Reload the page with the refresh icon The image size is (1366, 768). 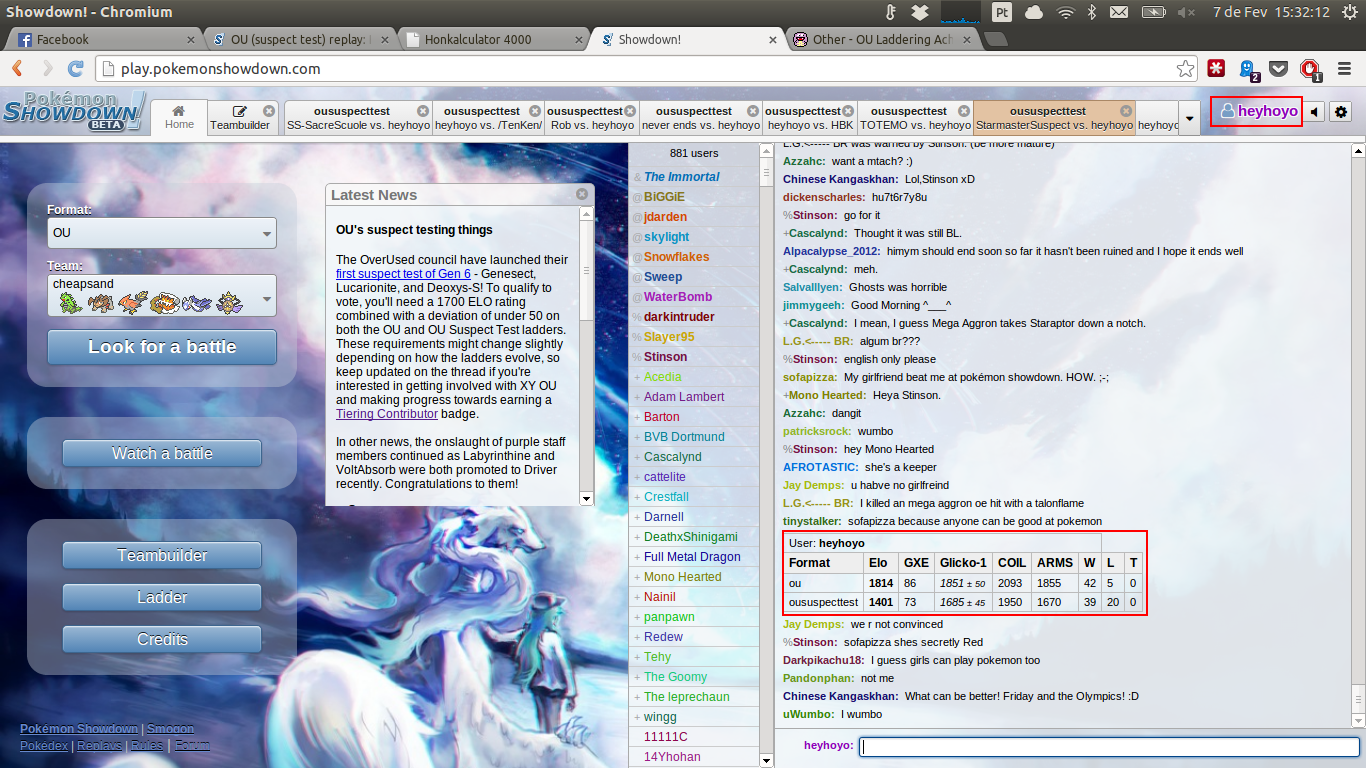(x=75, y=69)
